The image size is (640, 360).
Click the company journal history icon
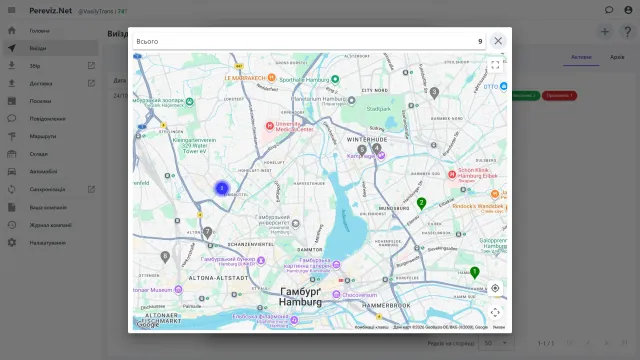tap(12, 225)
